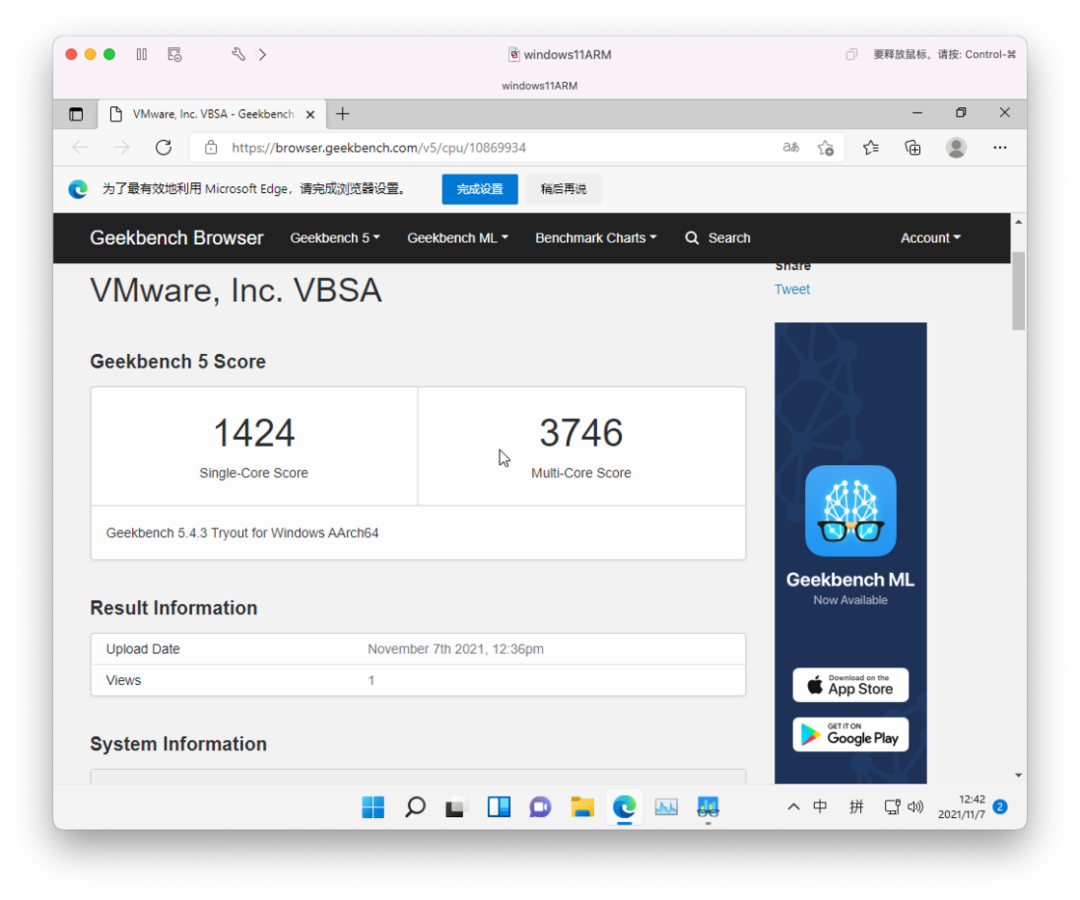
Task: Go forward to next page
Action: pyautogui.click(x=122, y=147)
